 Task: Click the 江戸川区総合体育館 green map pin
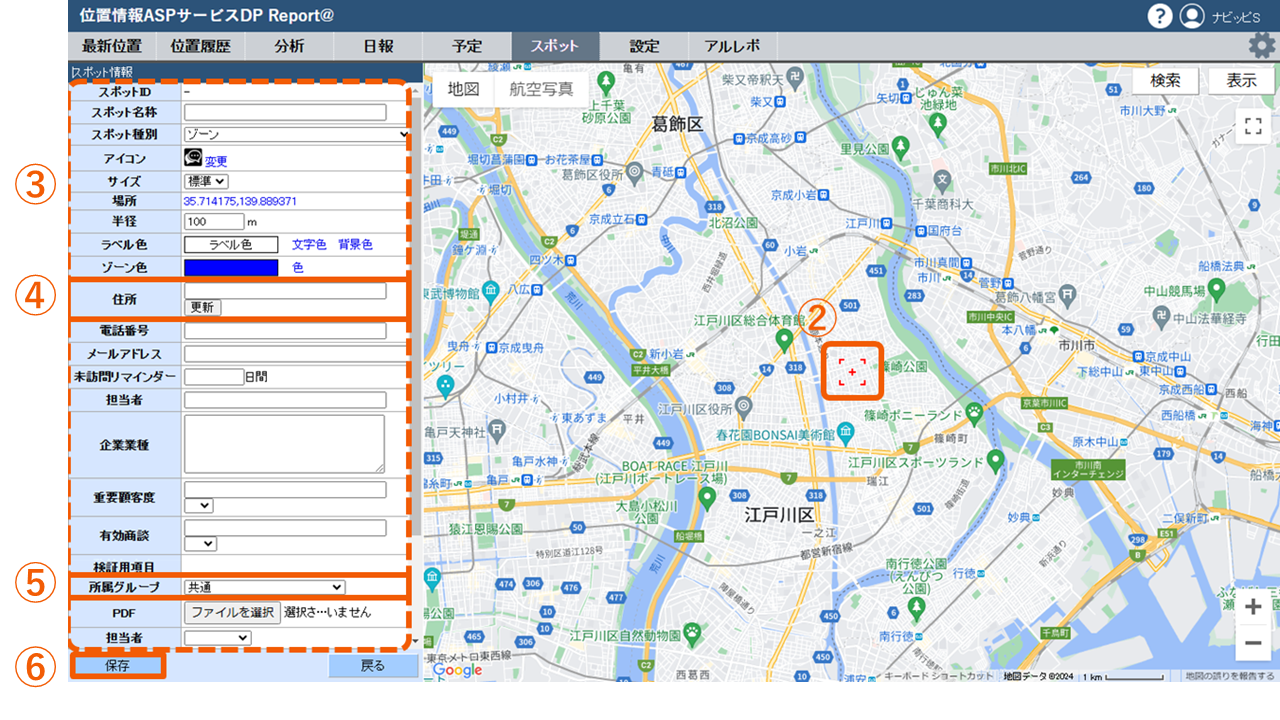click(785, 341)
